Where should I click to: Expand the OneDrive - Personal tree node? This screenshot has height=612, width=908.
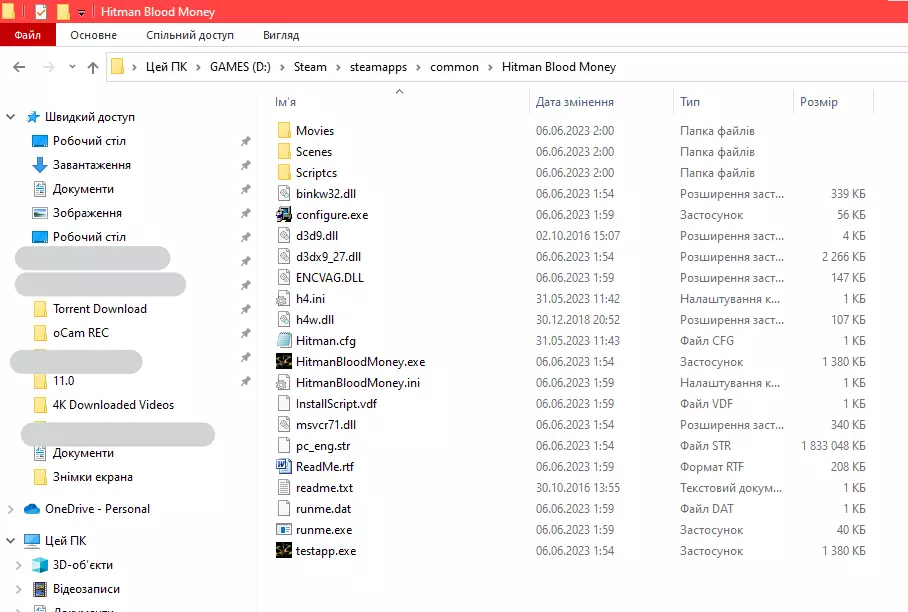[10, 509]
